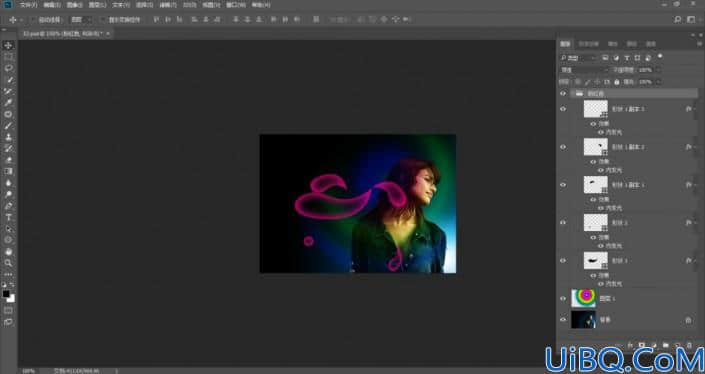Change screen mode icon at toolbox bottom
The width and height of the screenshot is (705, 374).
[x=8, y=322]
